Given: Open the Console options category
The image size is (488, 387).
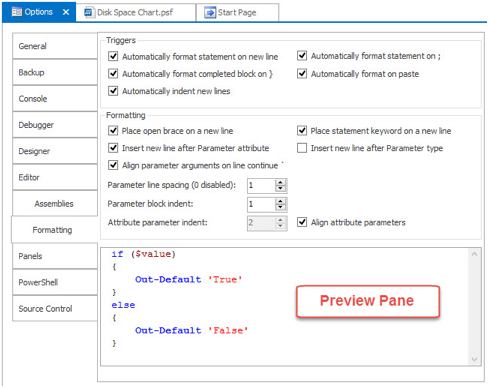Looking at the screenshot, I should click(55, 99).
